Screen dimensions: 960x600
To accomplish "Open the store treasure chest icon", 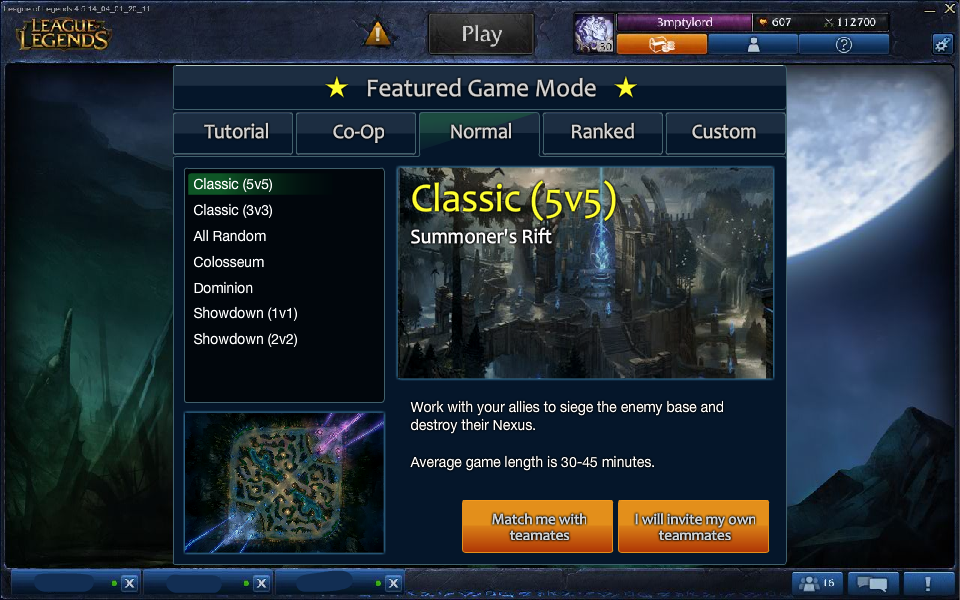I will pyautogui.click(x=662, y=45).
